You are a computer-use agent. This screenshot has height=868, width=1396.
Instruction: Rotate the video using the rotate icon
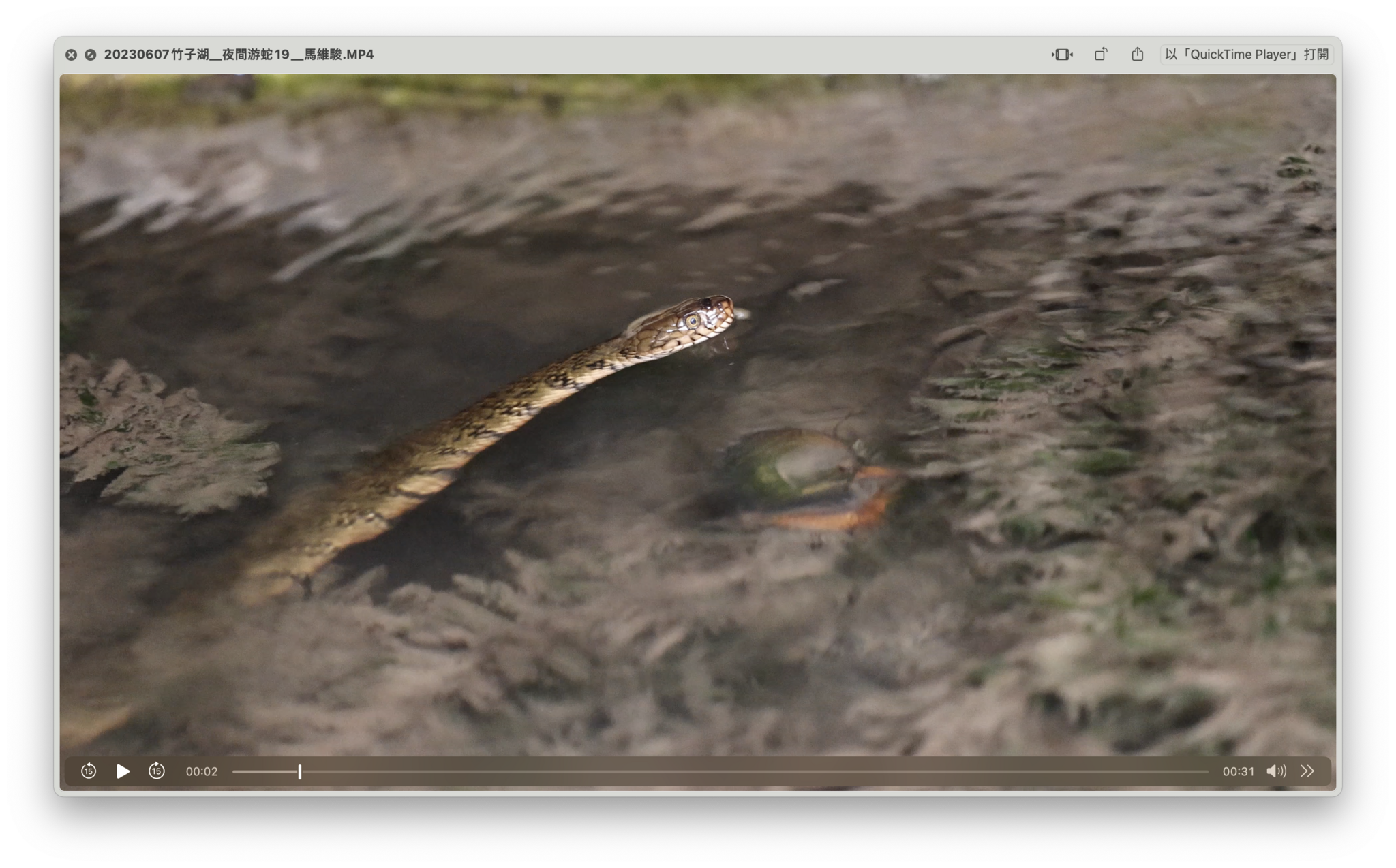[1101, 55]
